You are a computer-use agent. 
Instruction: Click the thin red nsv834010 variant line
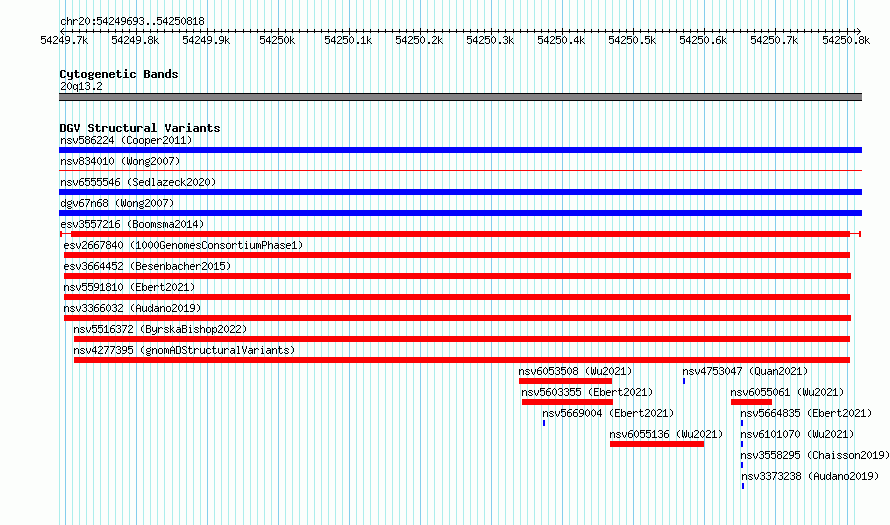(460, 170)
